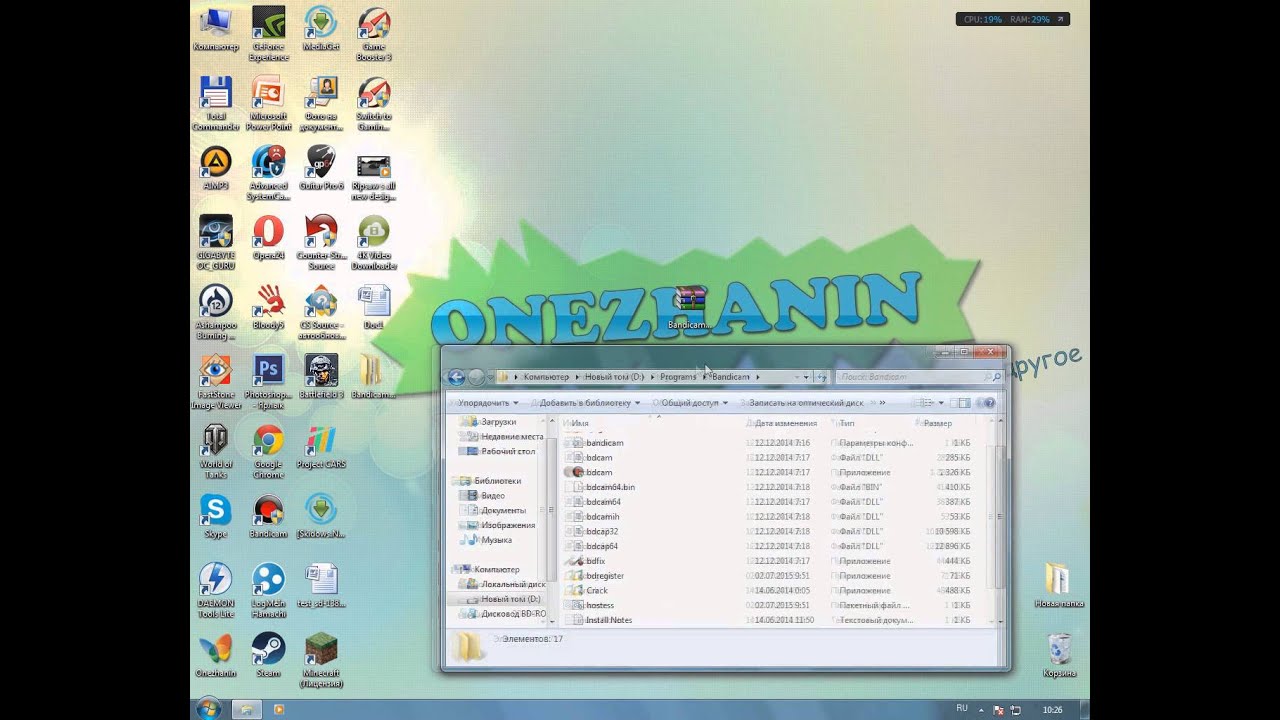Image resolution: width=1280 pixels, height=720 pixels.
Task: Open the Упорядочить dropdown menu
Action: pos(488,403)
